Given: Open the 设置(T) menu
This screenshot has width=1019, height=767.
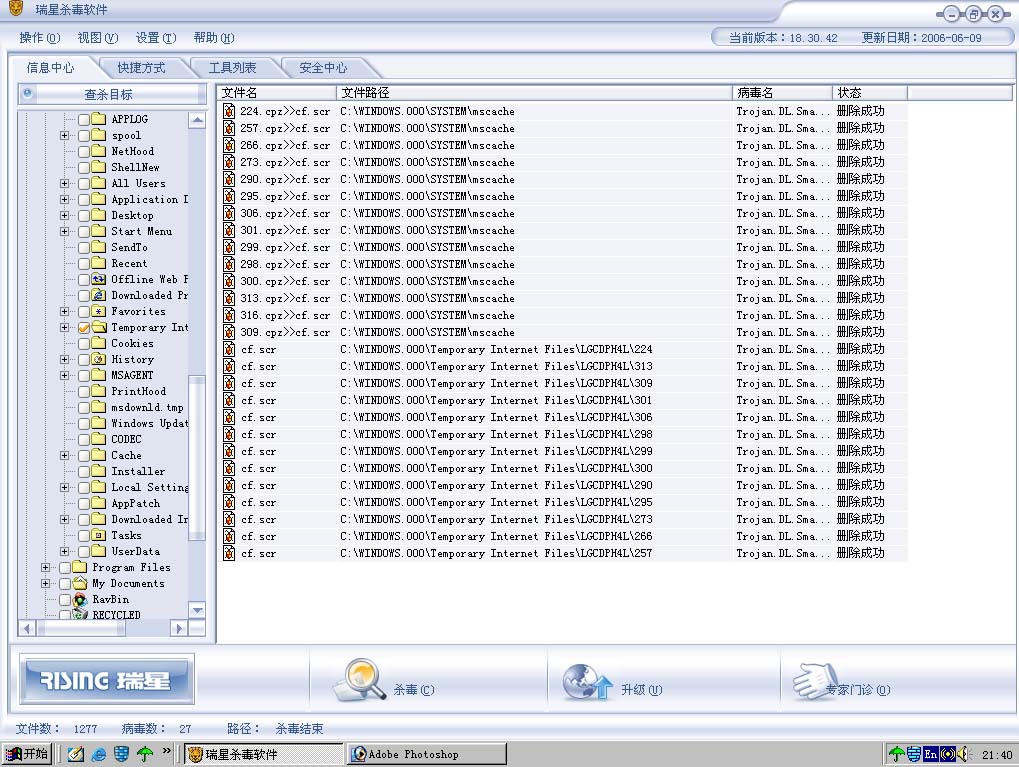Looking at the screenshot, I should pyautogui.click(x=156, y=38).
